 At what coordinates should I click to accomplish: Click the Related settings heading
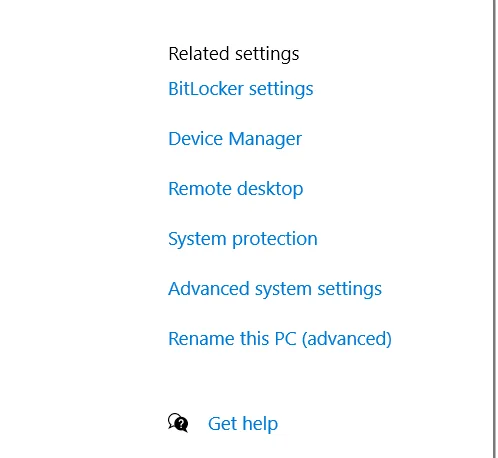(x=234, y=54)
